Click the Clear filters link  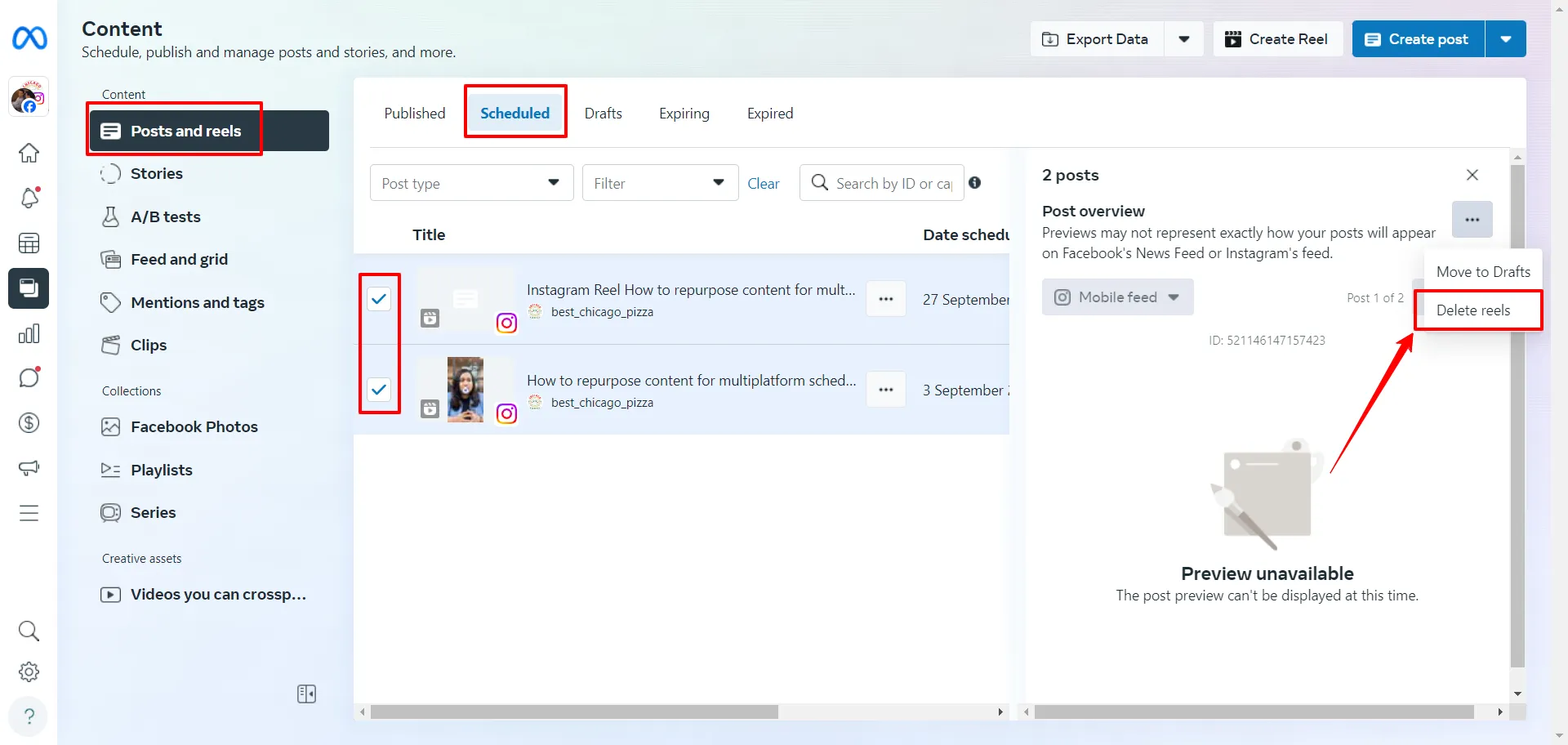(x=763, y=184)
